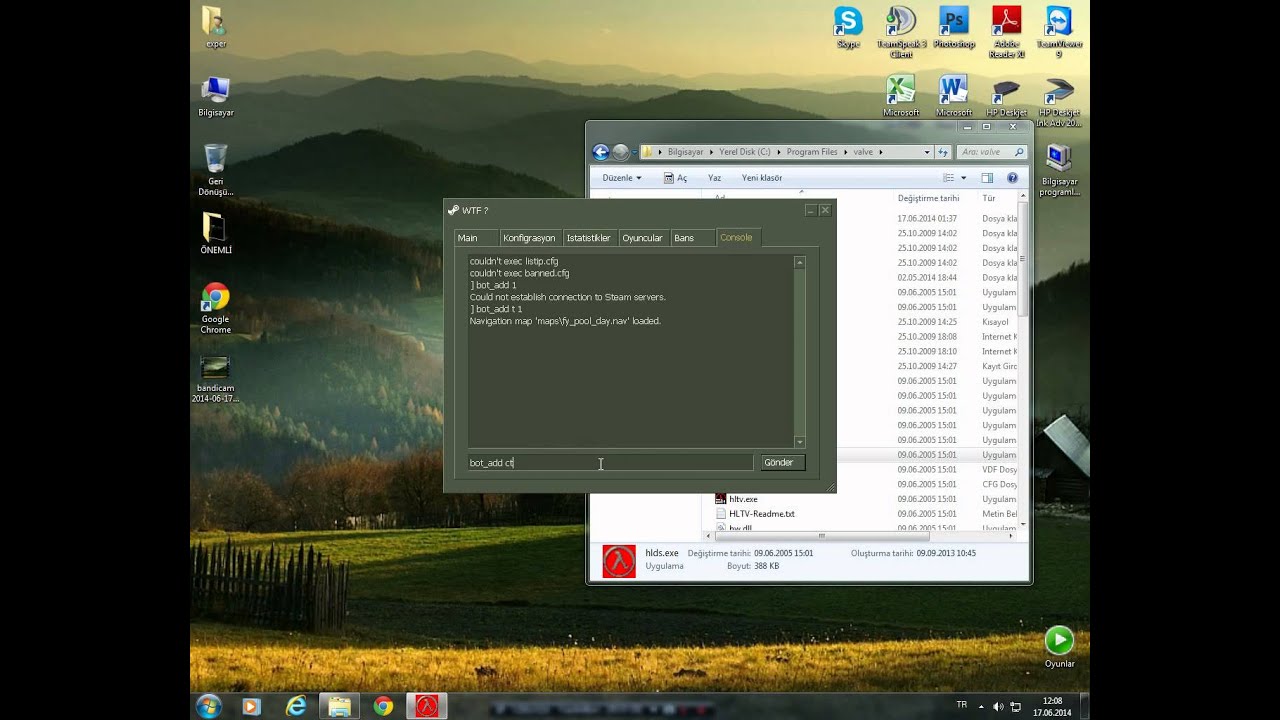Click the Explorer address bar refresh button
Screen dimensions: 1280x720
(x=942, y=152)
